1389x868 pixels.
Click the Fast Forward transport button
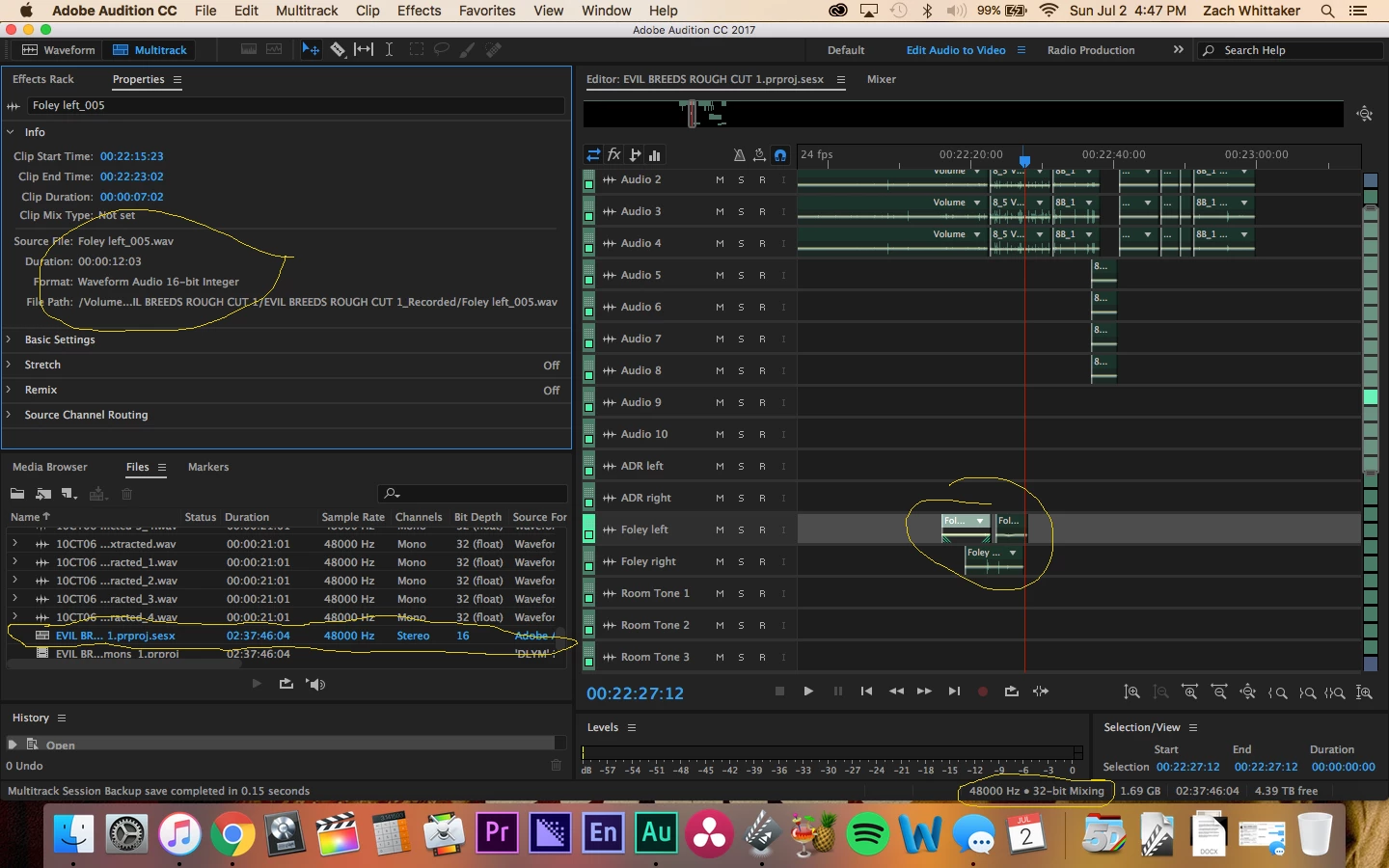[x=924, y=692]
